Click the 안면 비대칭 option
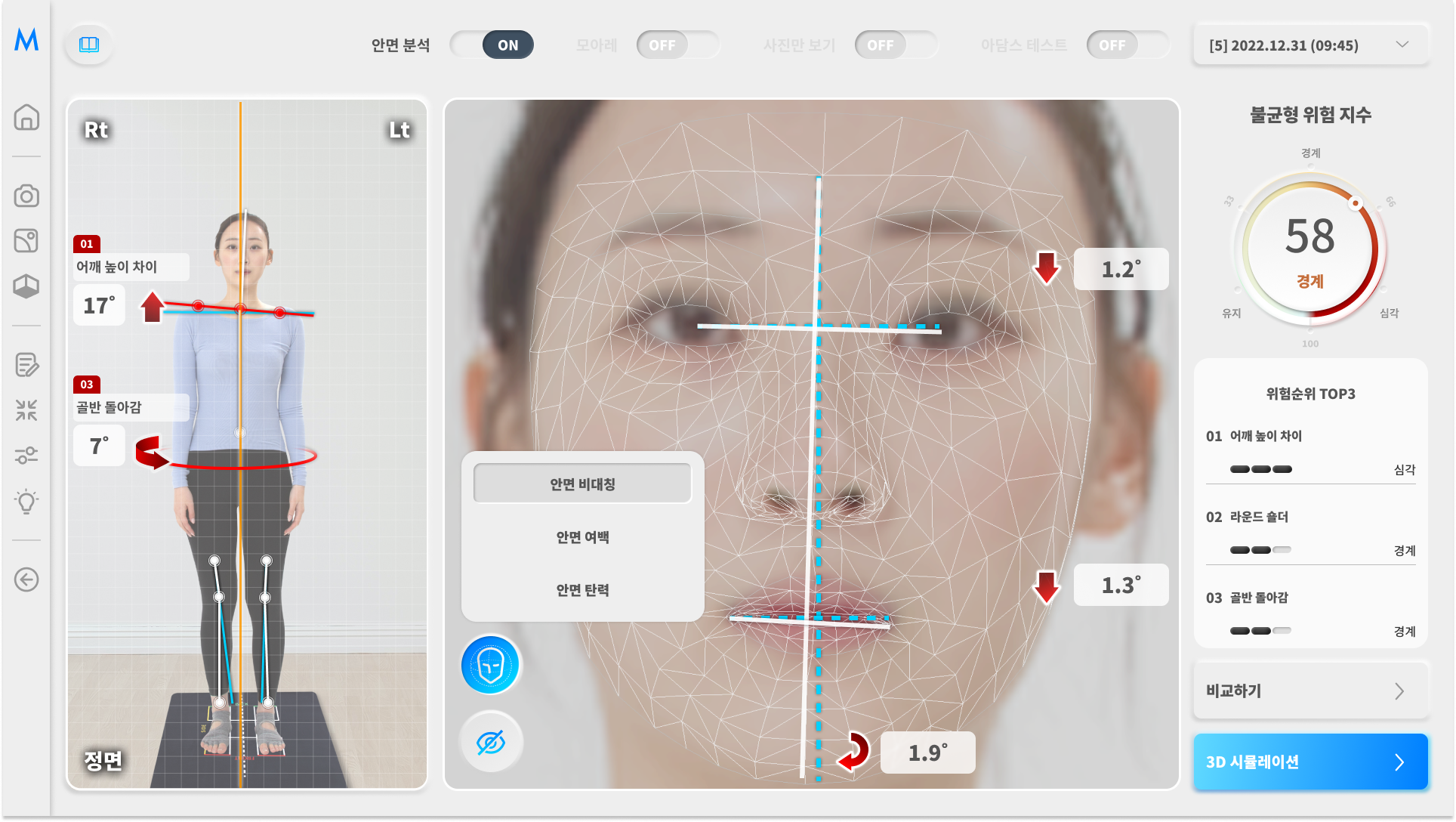This screenshot has width=1456, height=822. click(x=582, y=484)
